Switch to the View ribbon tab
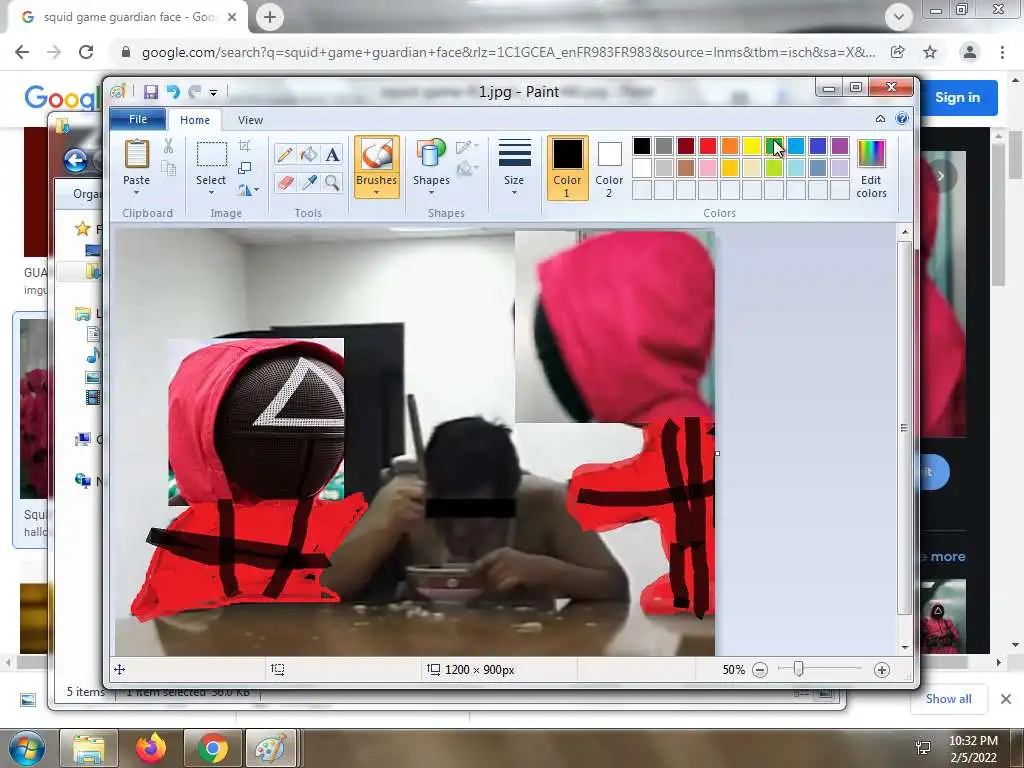Viewport: 1024px width, 768px height. coord(250,120)
